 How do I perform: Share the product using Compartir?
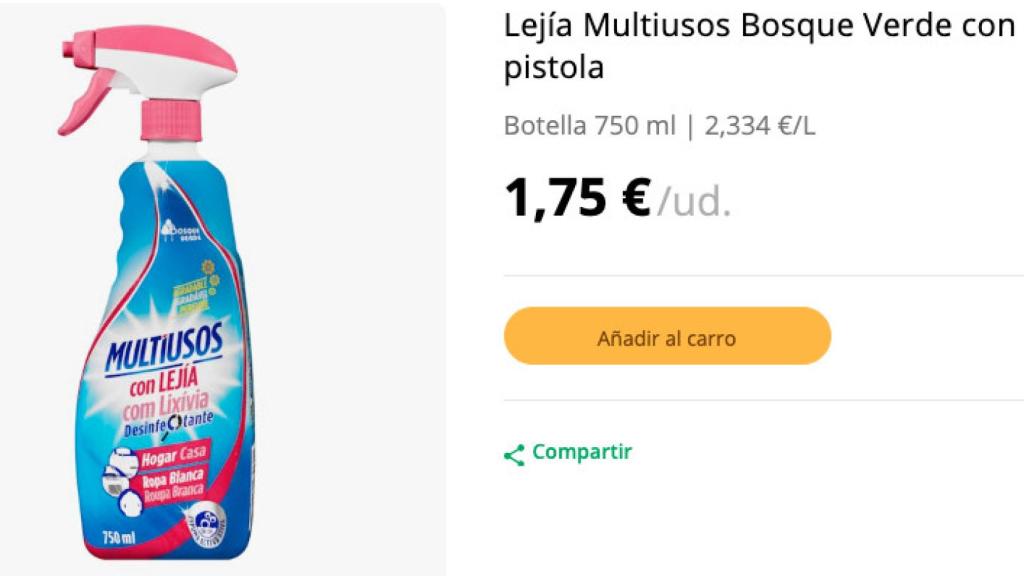click(x=580, y=451)
